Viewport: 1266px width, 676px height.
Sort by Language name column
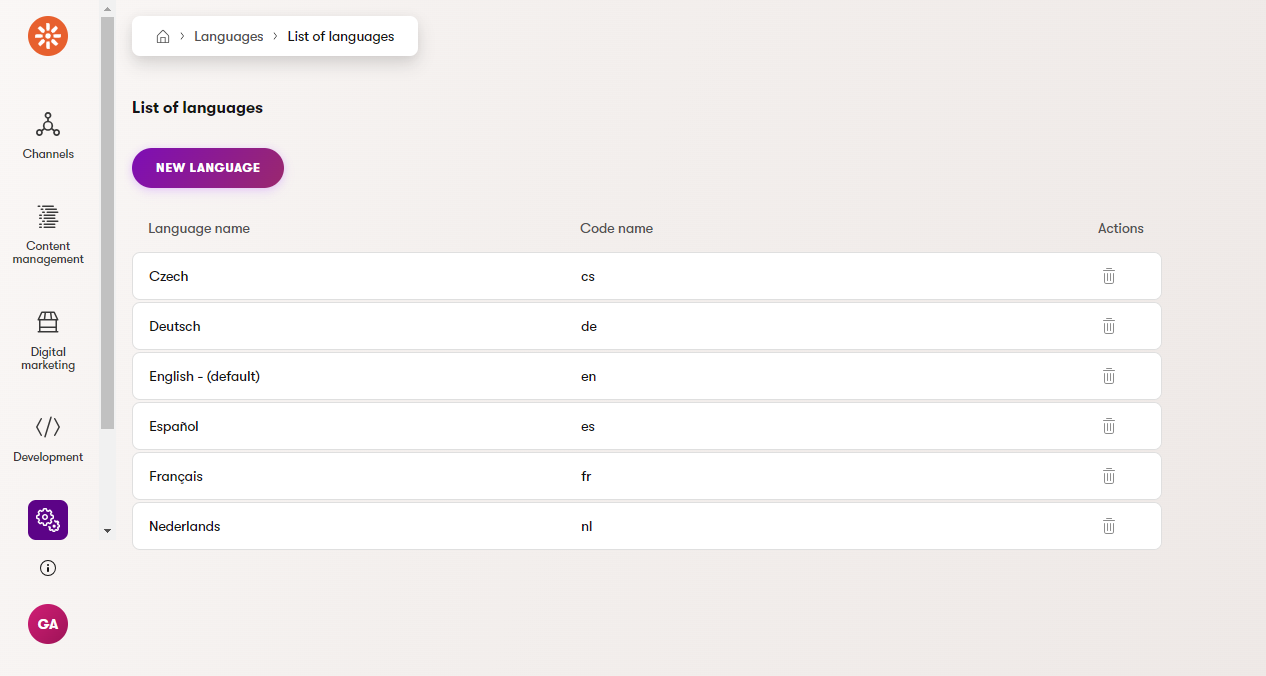coord(199,228)
